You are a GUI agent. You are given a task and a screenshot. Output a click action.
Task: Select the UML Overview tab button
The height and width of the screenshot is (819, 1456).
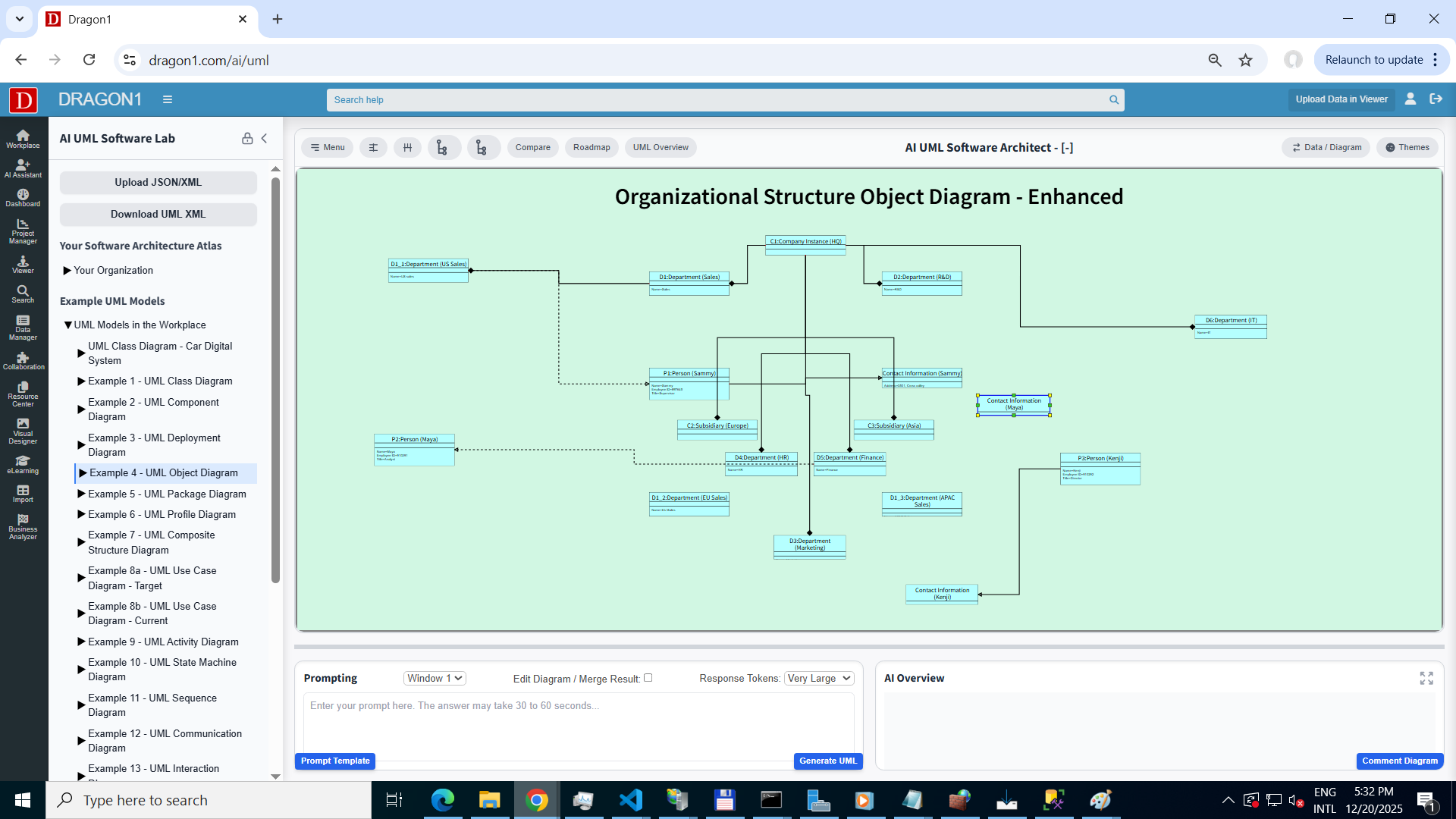[x=661, y=147]
